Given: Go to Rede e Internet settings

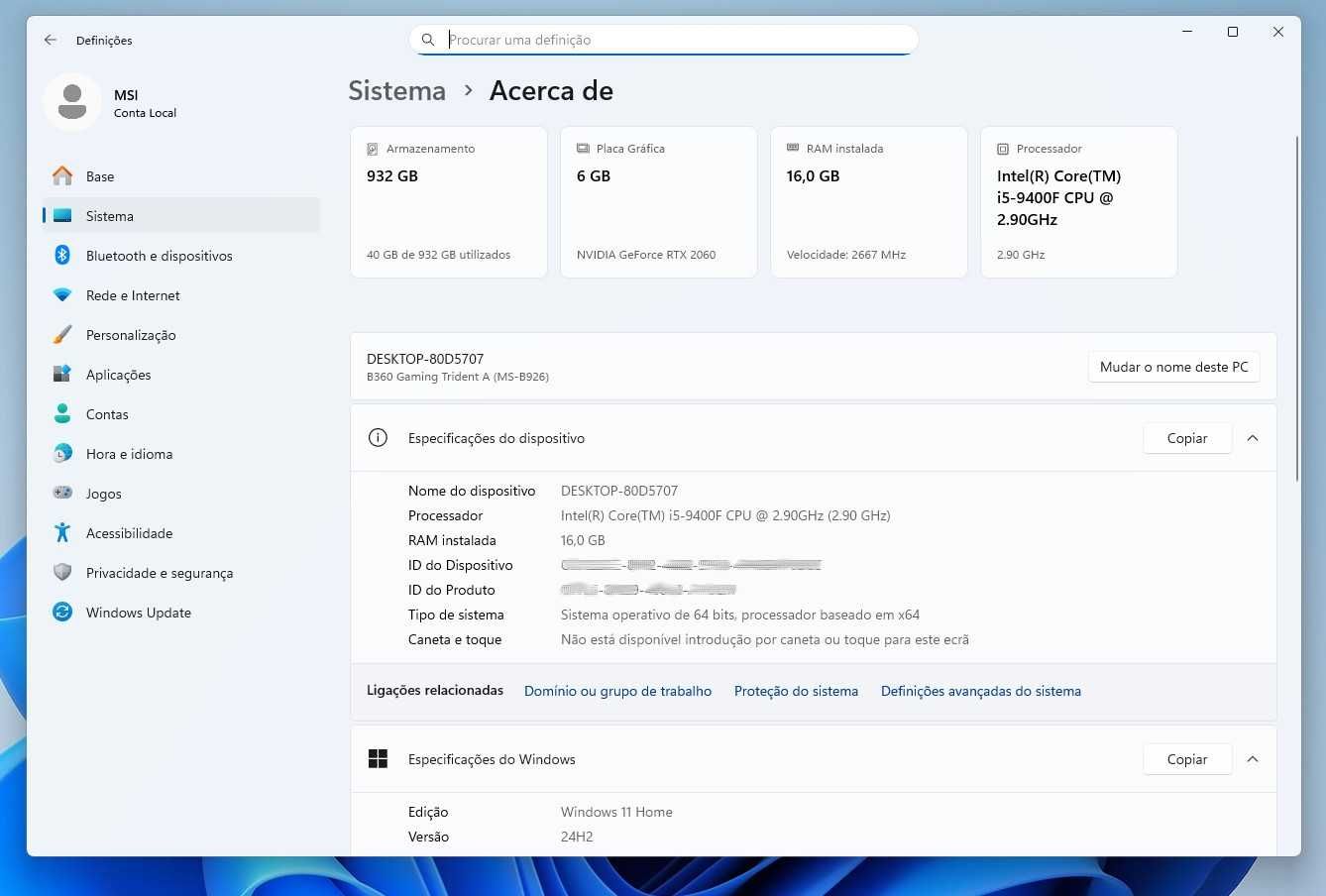Looking at the screenshot, I should 181,295.
